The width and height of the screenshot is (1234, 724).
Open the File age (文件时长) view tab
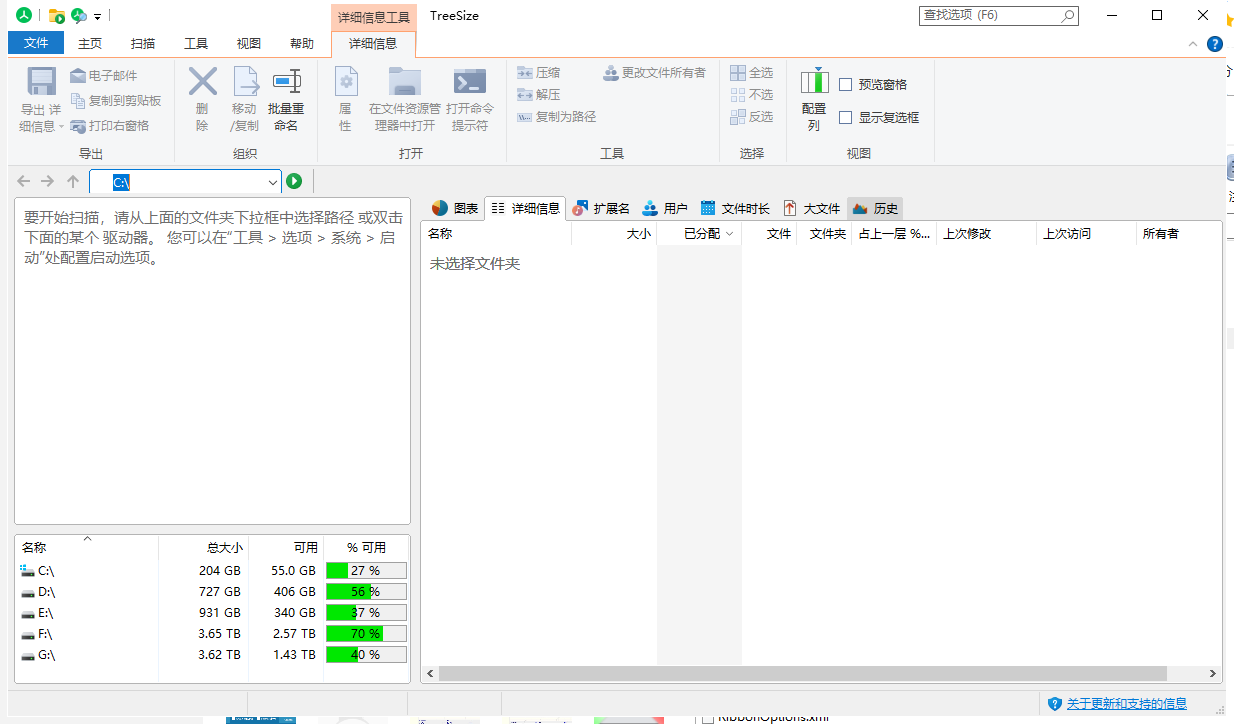point(735,208)
